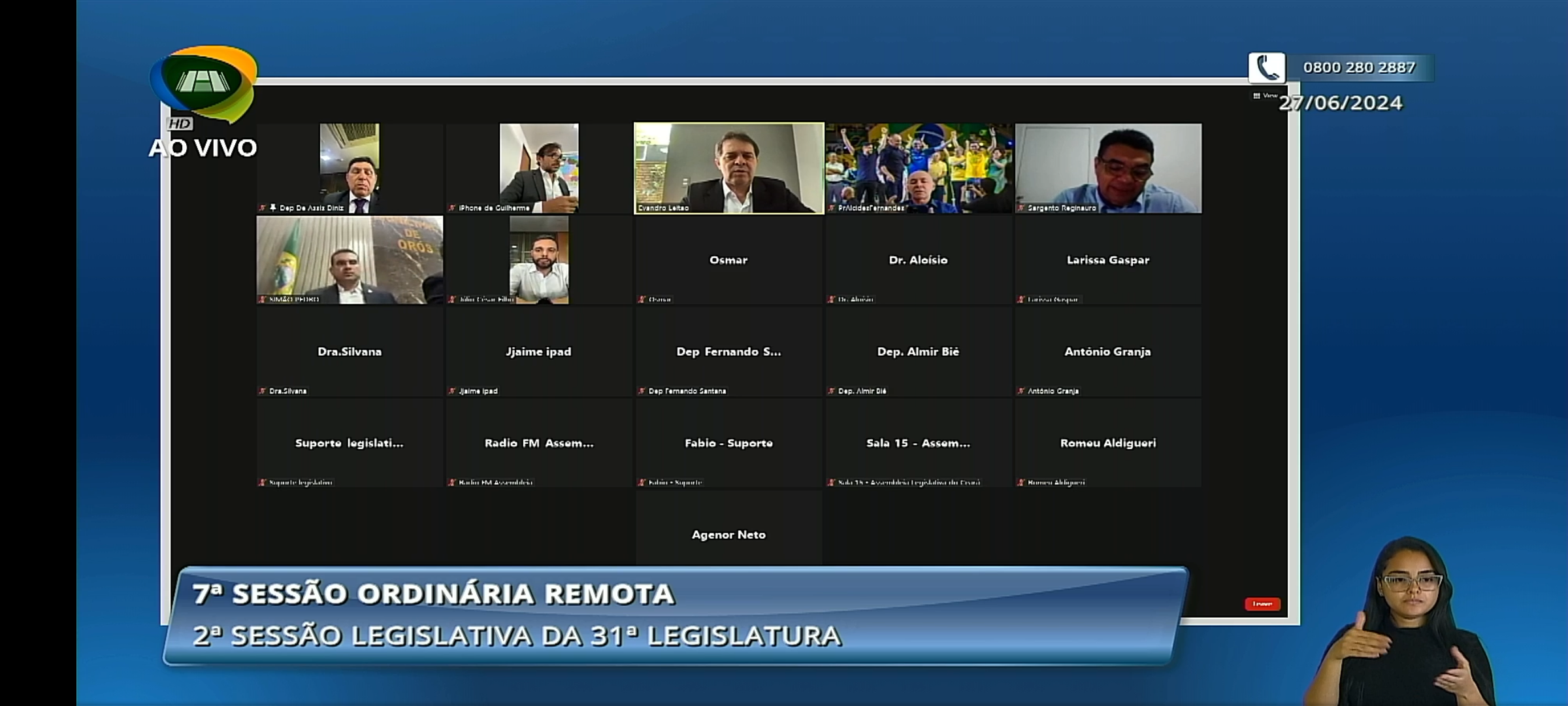Select the Dep De Assis Diniz video tile
Screen dimensions: 1568x706
pos(350,168)
